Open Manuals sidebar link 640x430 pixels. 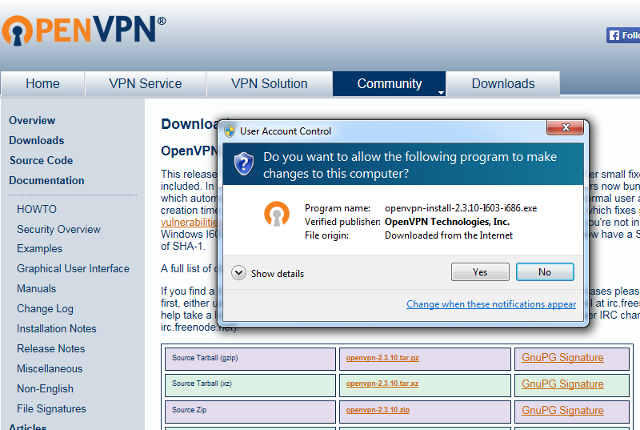tap(36, 288)
